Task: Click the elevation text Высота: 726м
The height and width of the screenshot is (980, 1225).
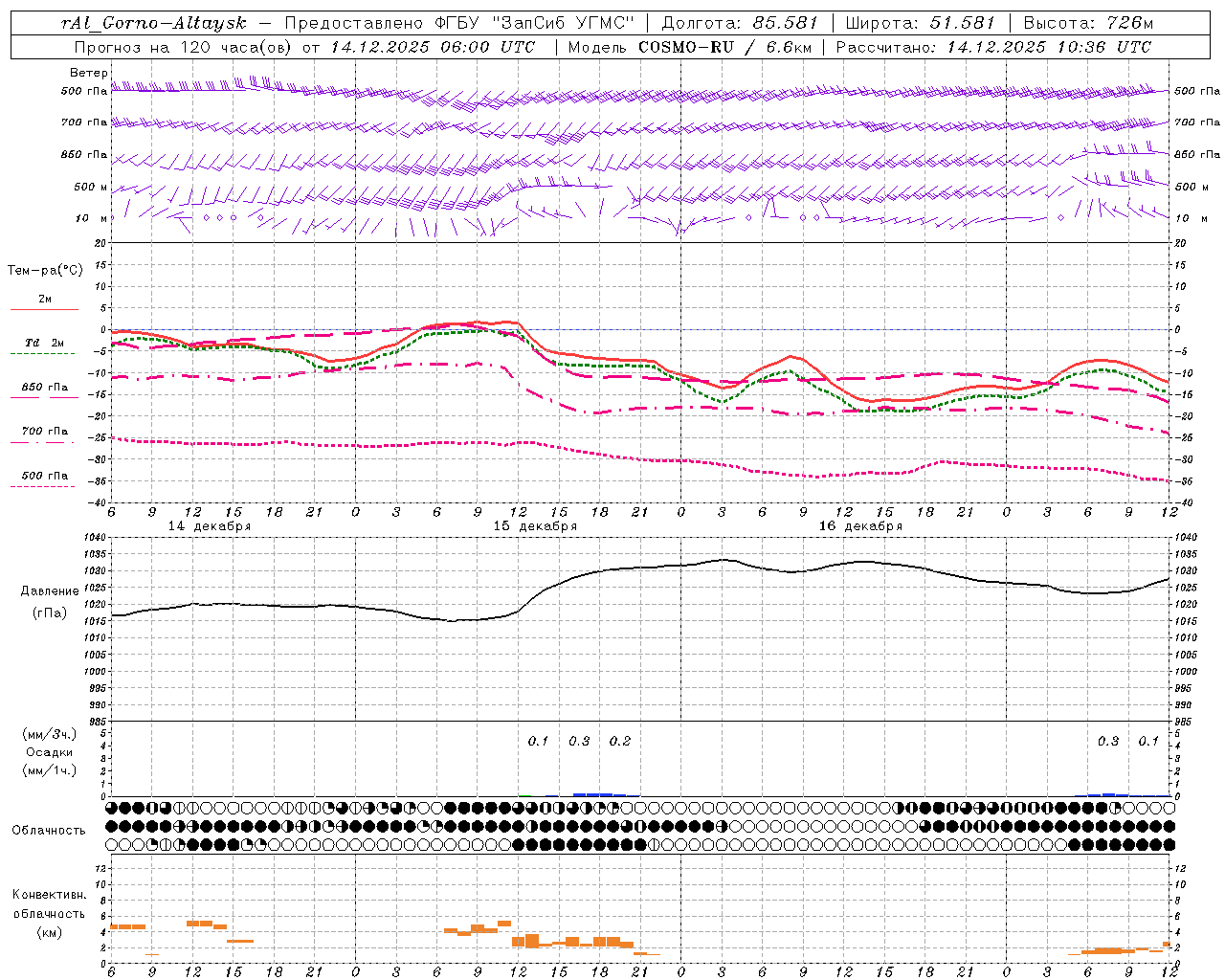Action: pyautogui.click(x=1088, y=23)
